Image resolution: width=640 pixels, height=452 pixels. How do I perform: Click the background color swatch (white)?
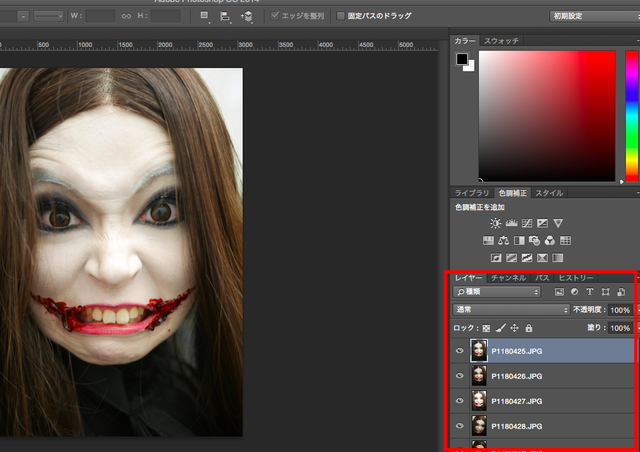471,67
